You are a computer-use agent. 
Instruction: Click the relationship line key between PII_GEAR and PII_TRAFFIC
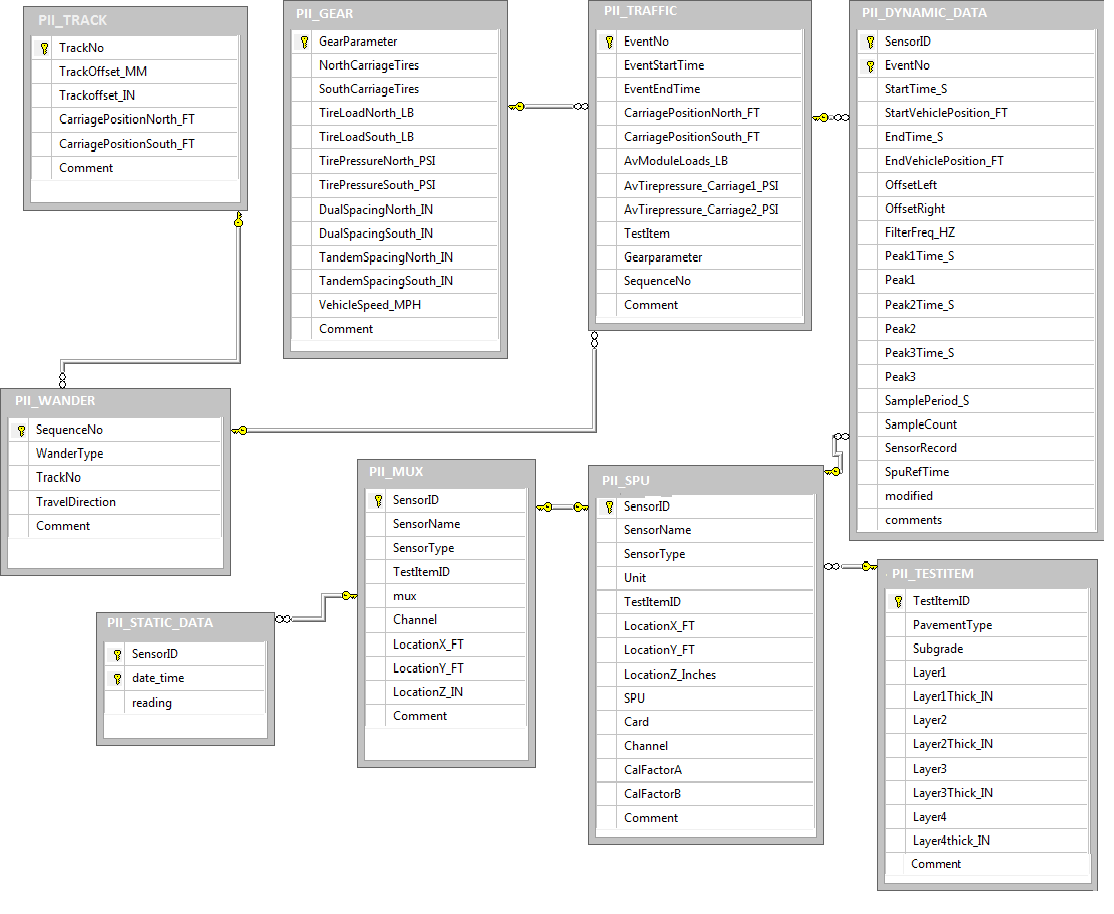pos(517,106)
